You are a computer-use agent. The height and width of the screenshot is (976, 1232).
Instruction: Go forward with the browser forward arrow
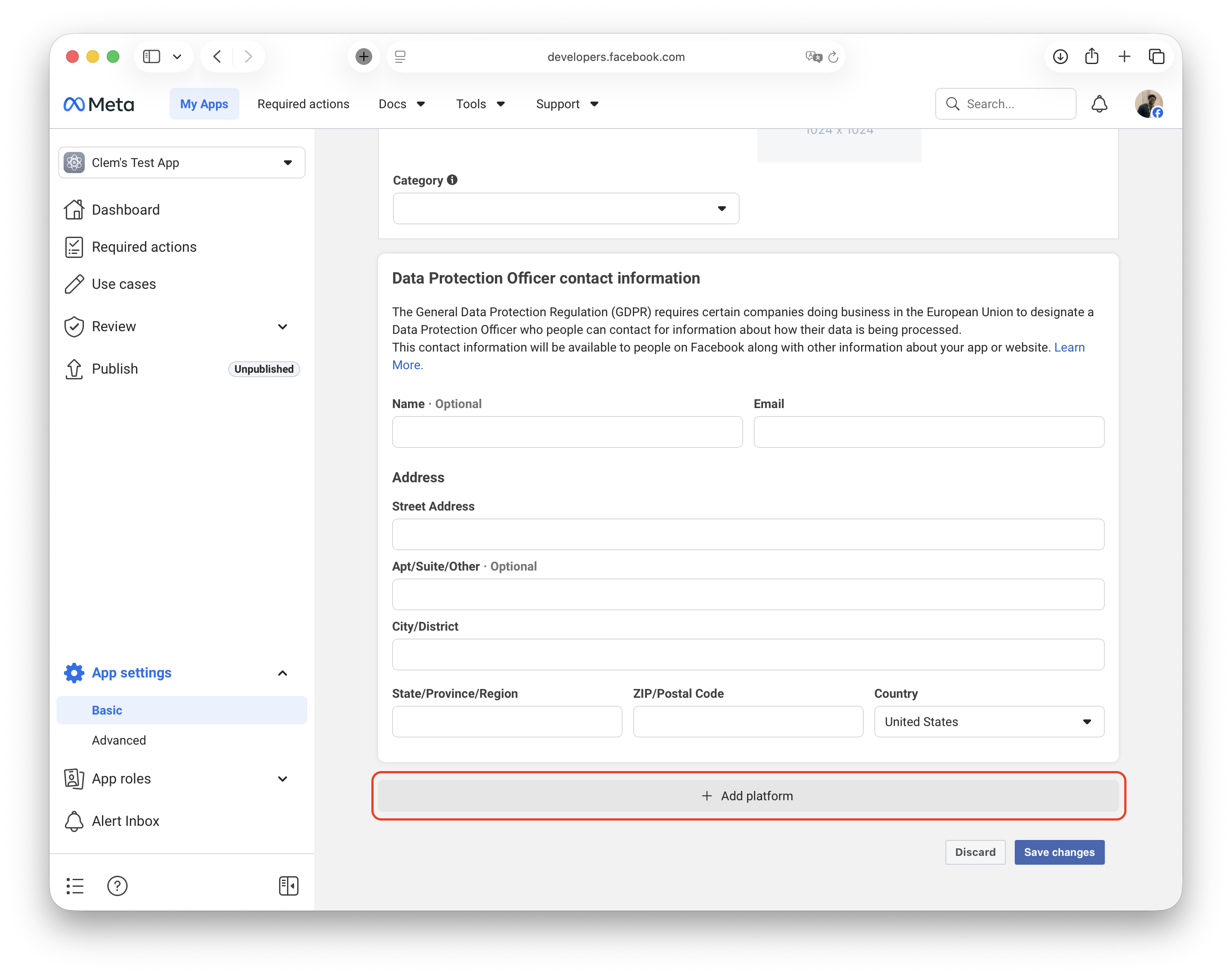click(x=249, y=57)
